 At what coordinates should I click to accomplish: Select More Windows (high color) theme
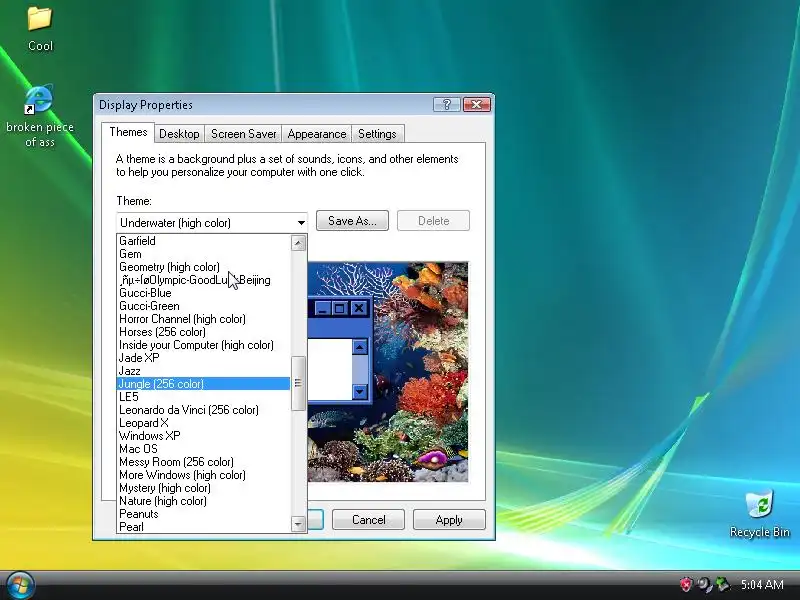tap(204, 475)
